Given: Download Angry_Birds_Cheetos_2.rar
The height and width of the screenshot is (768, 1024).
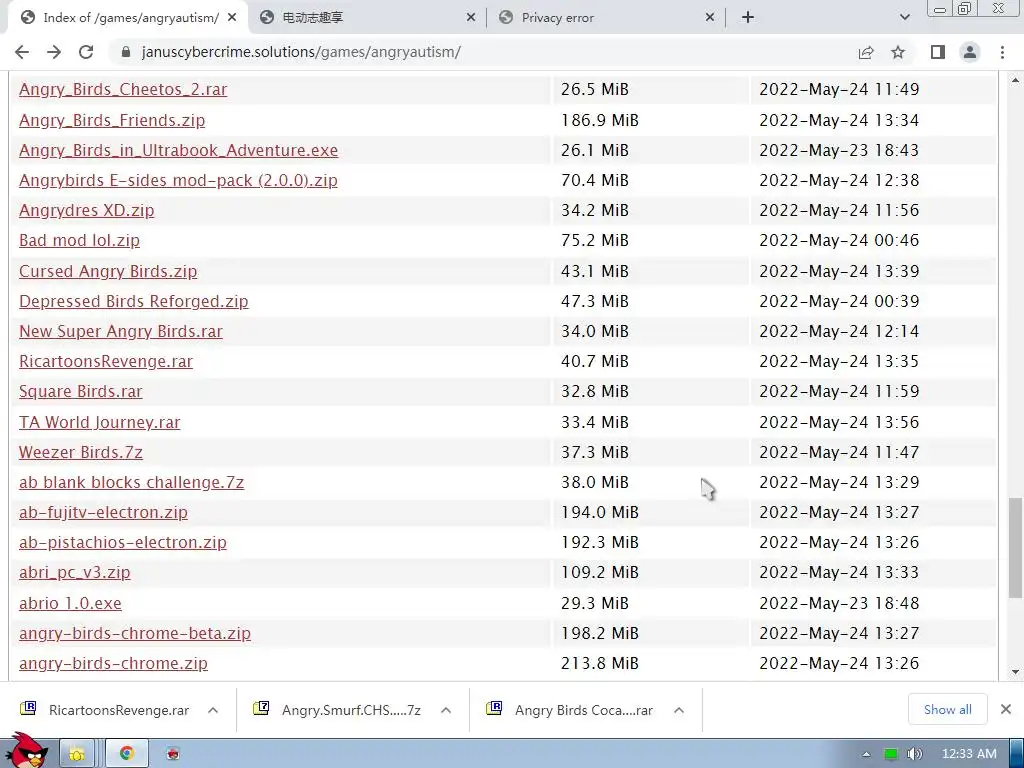Looking at the screenshot, I should pos(123,89).
